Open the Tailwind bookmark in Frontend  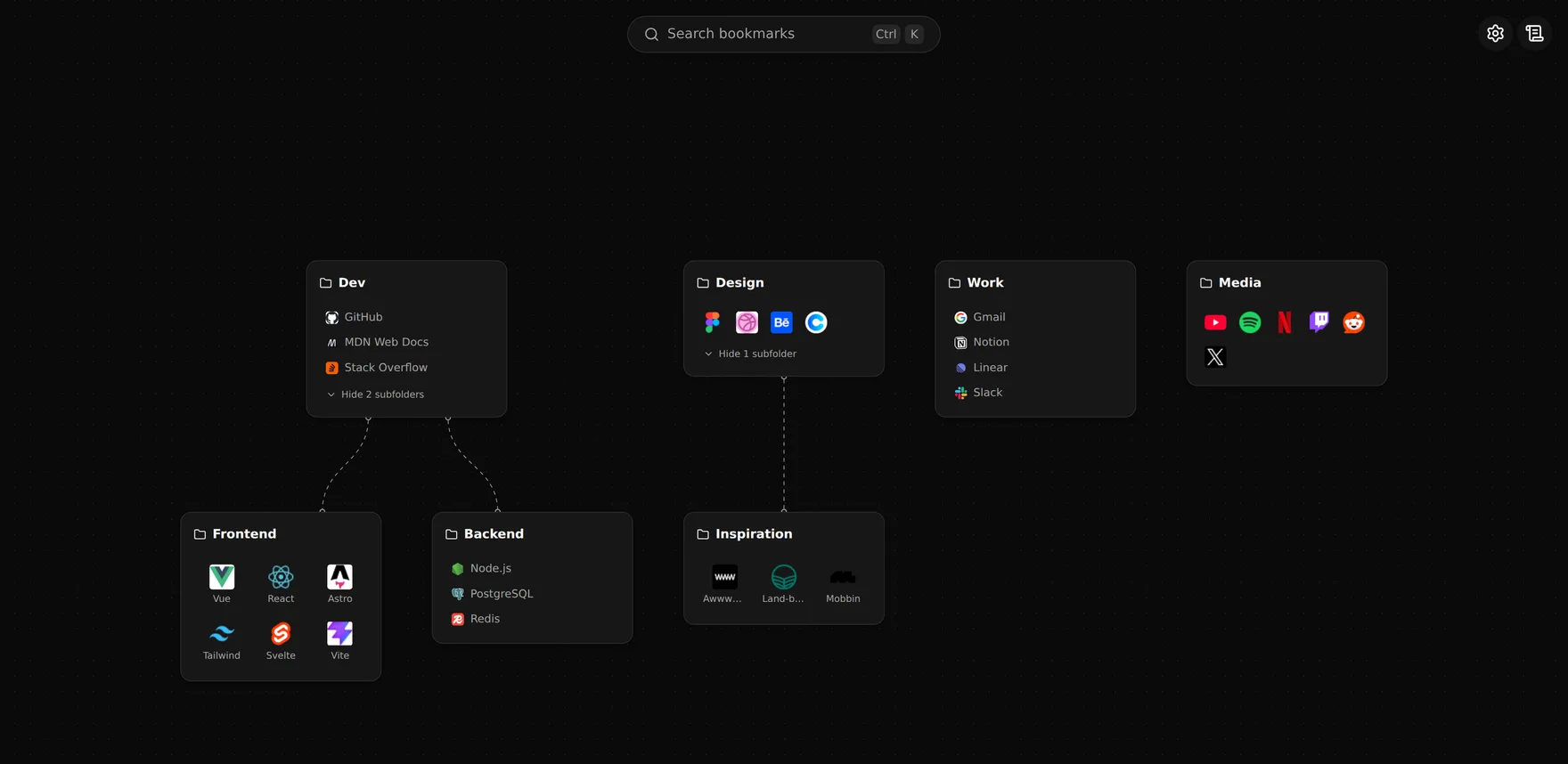222,641
